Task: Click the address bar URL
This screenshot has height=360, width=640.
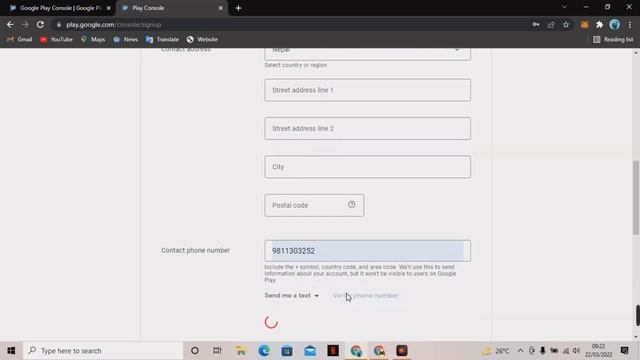Action: click(114, 25)
